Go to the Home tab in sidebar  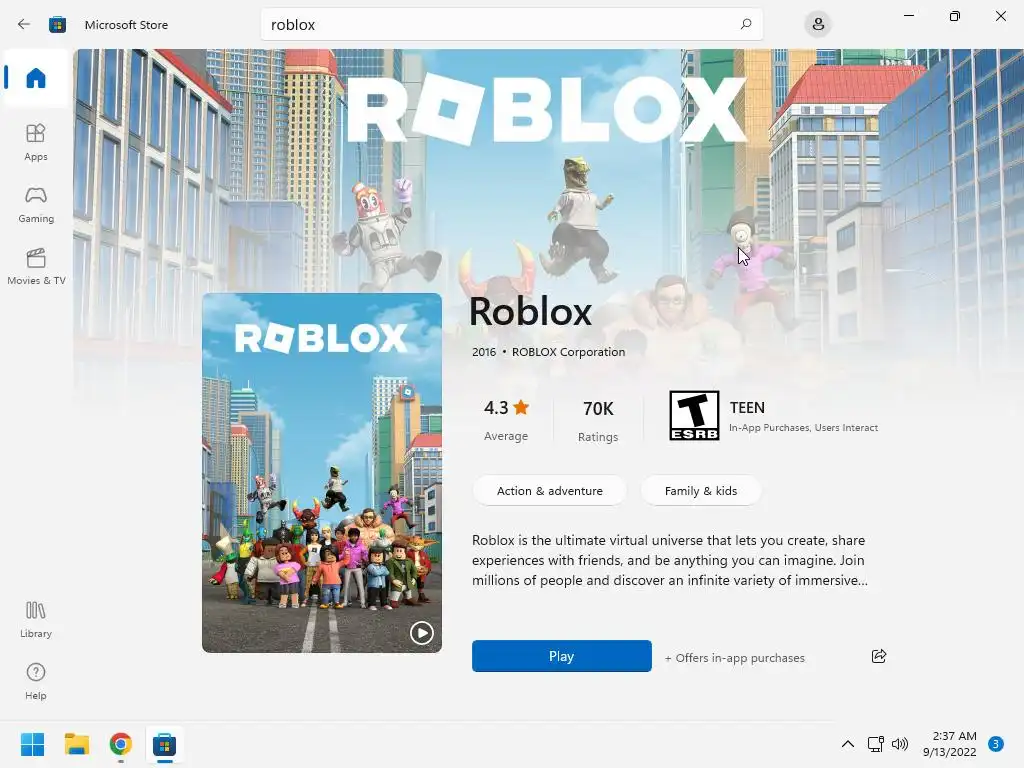click(36, 78)
